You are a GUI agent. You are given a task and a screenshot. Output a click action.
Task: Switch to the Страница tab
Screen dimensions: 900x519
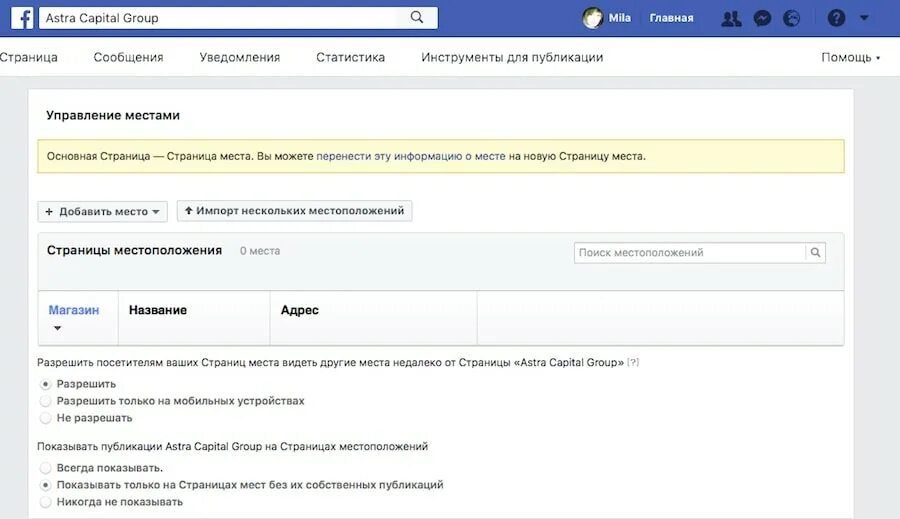point(29,57)
